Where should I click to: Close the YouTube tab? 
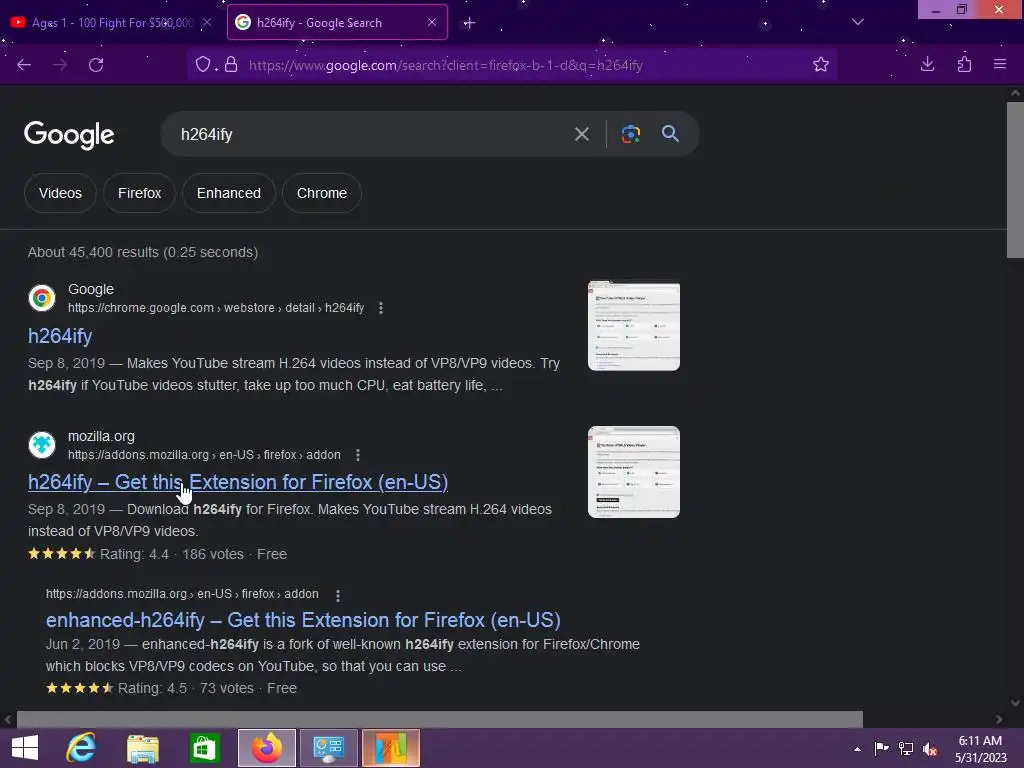click(x=207, y=23)
